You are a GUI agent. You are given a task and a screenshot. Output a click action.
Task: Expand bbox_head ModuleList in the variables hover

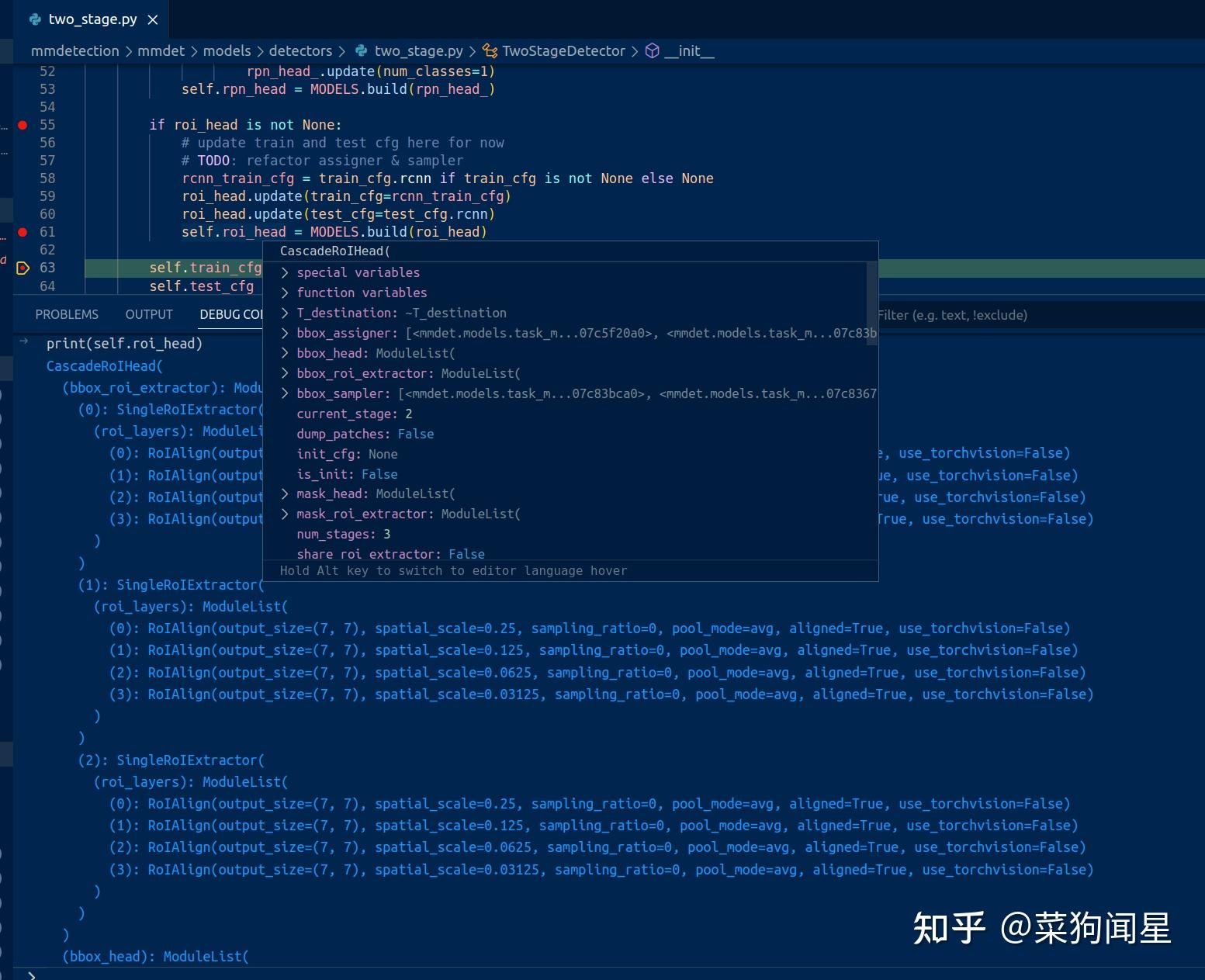click(284, 353)
